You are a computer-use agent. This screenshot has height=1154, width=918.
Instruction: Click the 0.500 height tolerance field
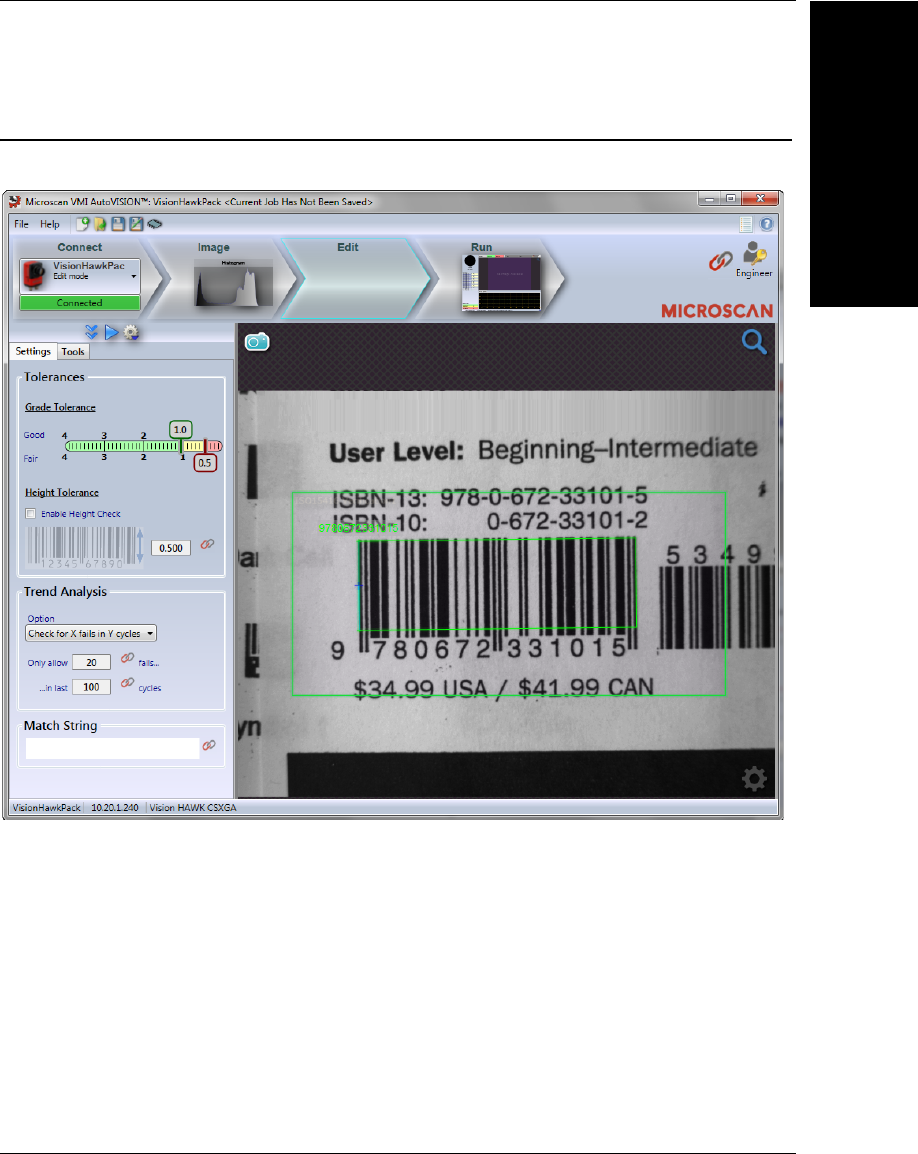pos(171,548)
